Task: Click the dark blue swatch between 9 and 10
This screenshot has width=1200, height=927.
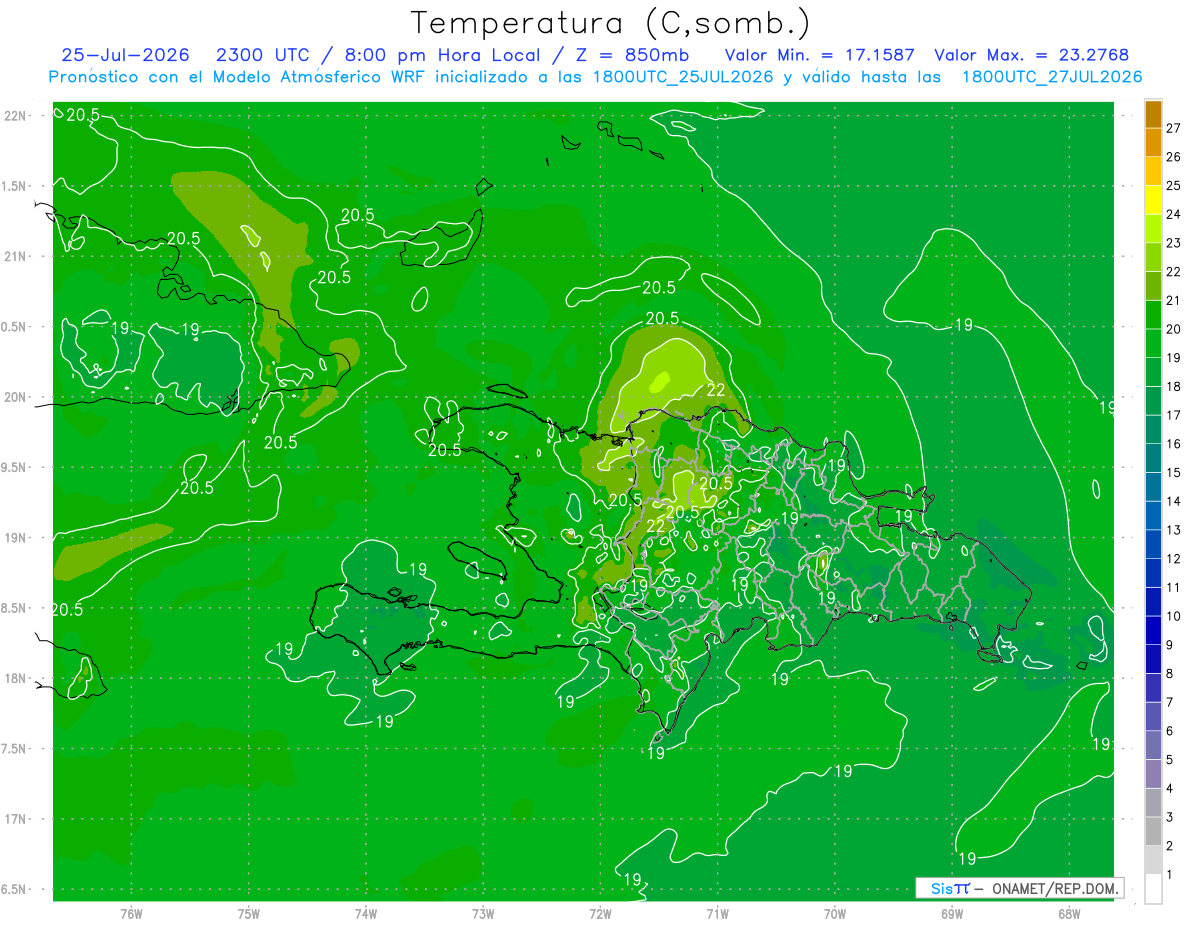Action: pos(1153,630)
